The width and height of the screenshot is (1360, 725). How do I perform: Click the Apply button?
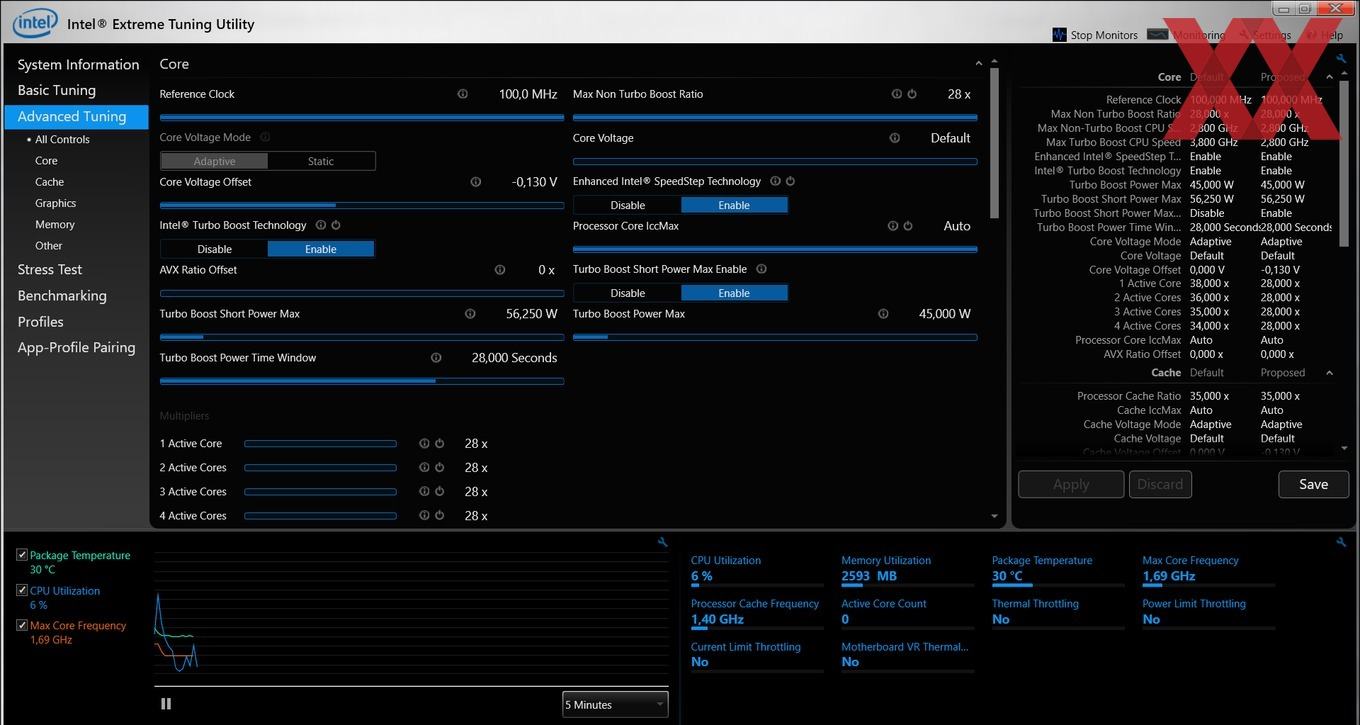(1071, 484)
